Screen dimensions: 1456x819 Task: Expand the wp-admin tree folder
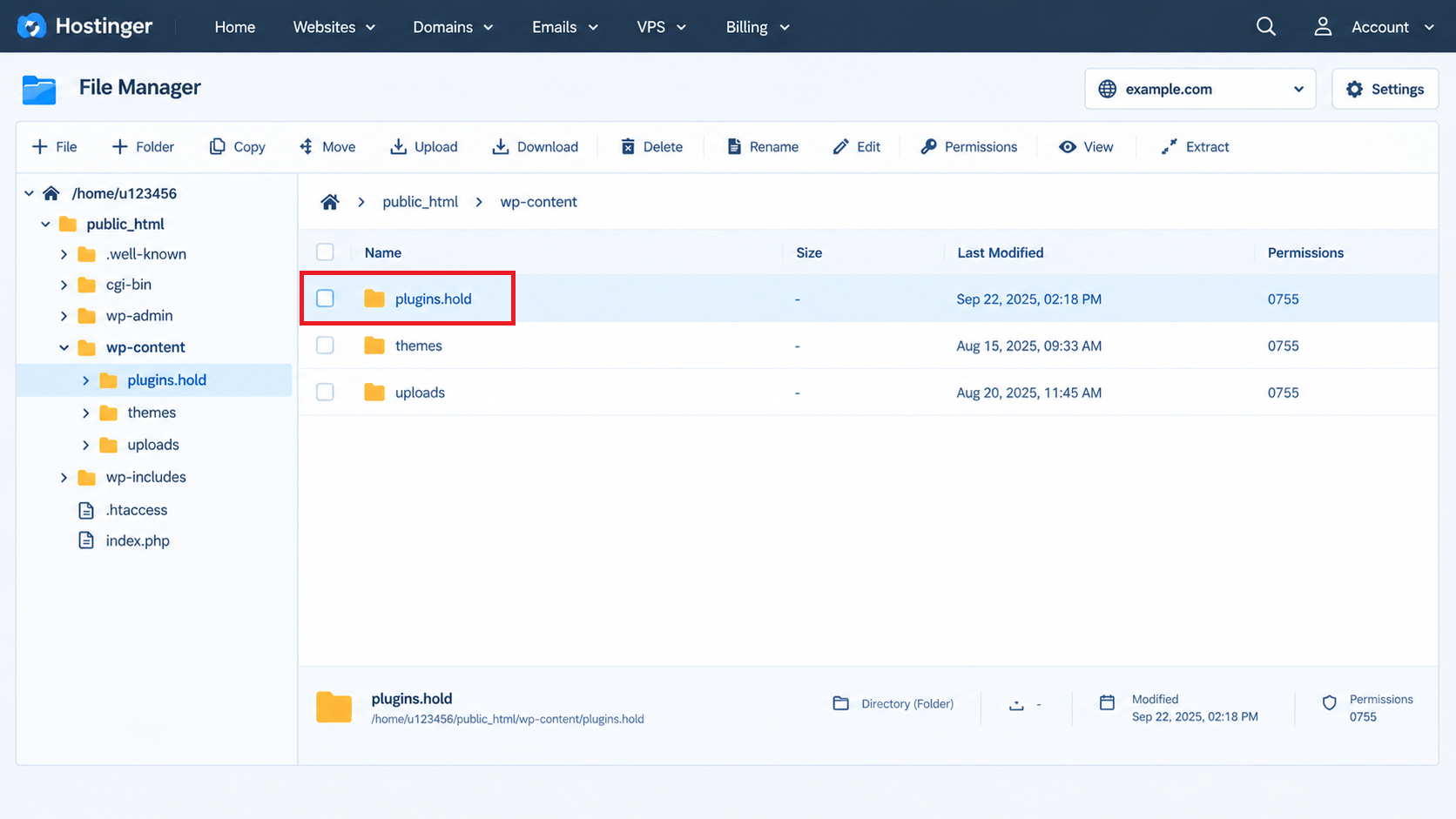click(x=64, y=316)
